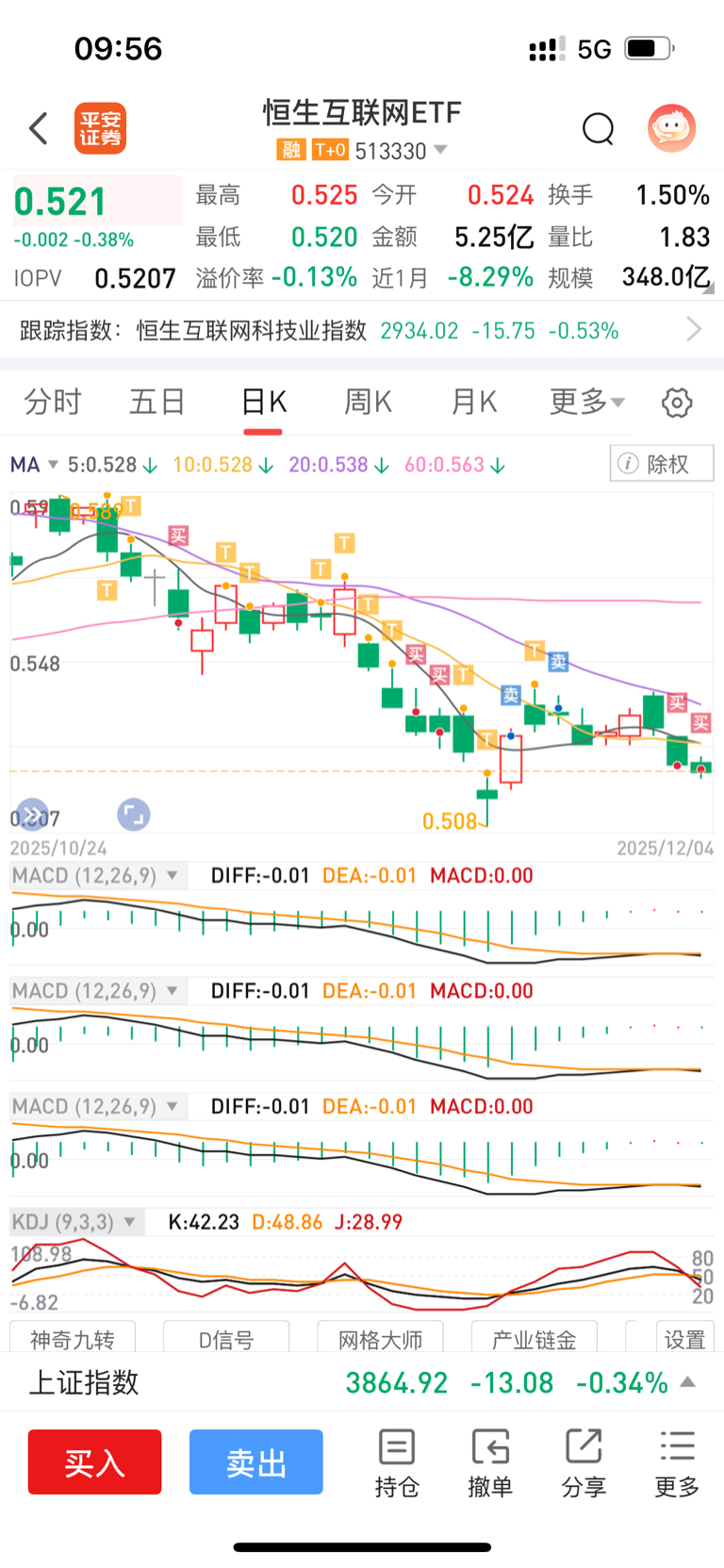Open the Ping An Securities logo
This screenshot has width=724, height=1568.
click(101, 128)
